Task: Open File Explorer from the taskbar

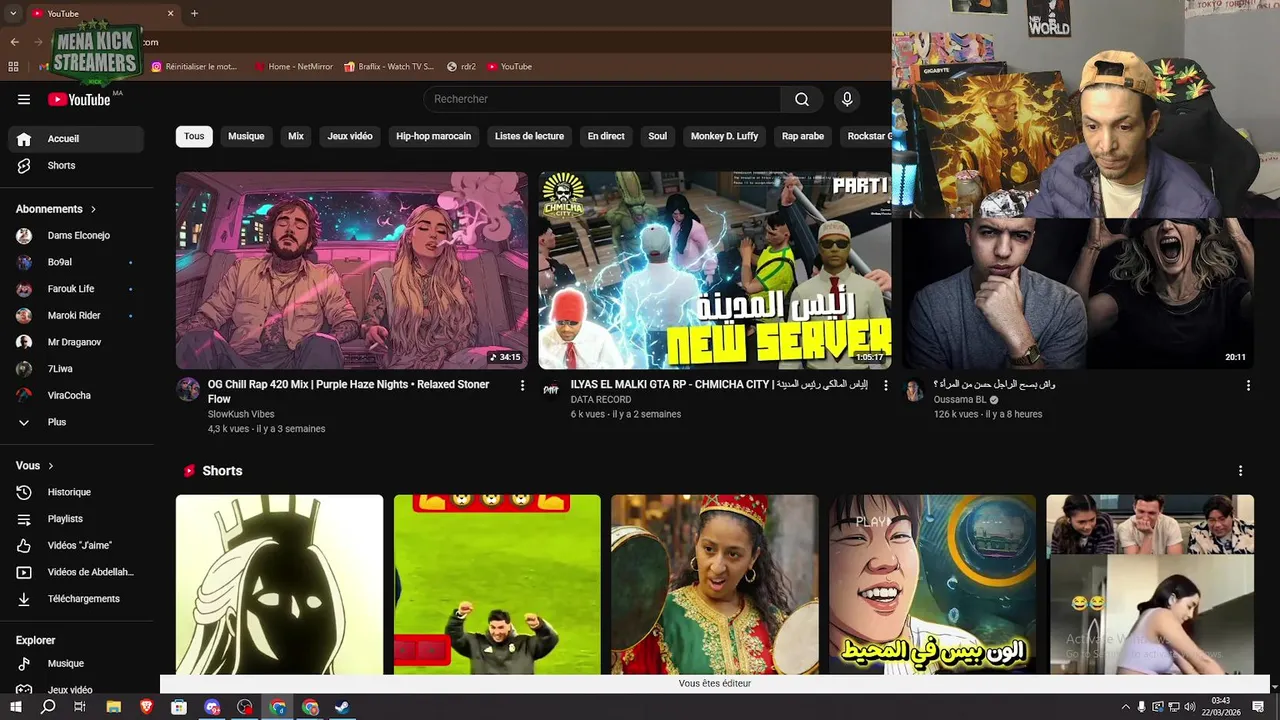Action: coord(114,707)
